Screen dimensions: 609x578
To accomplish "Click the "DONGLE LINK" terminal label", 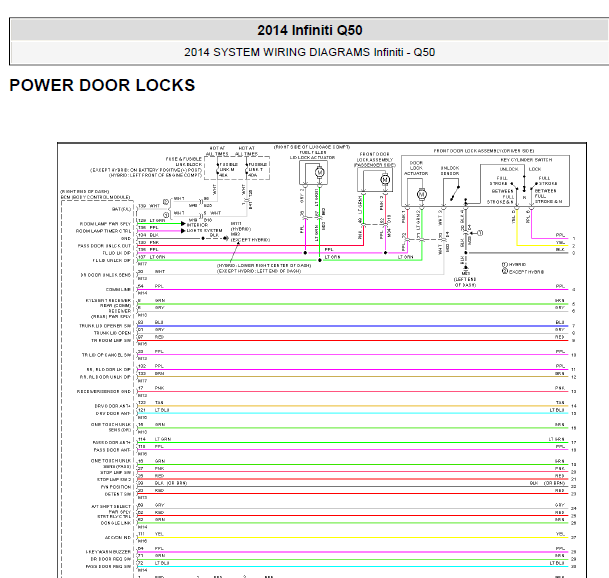I will (x=116, y=523).
